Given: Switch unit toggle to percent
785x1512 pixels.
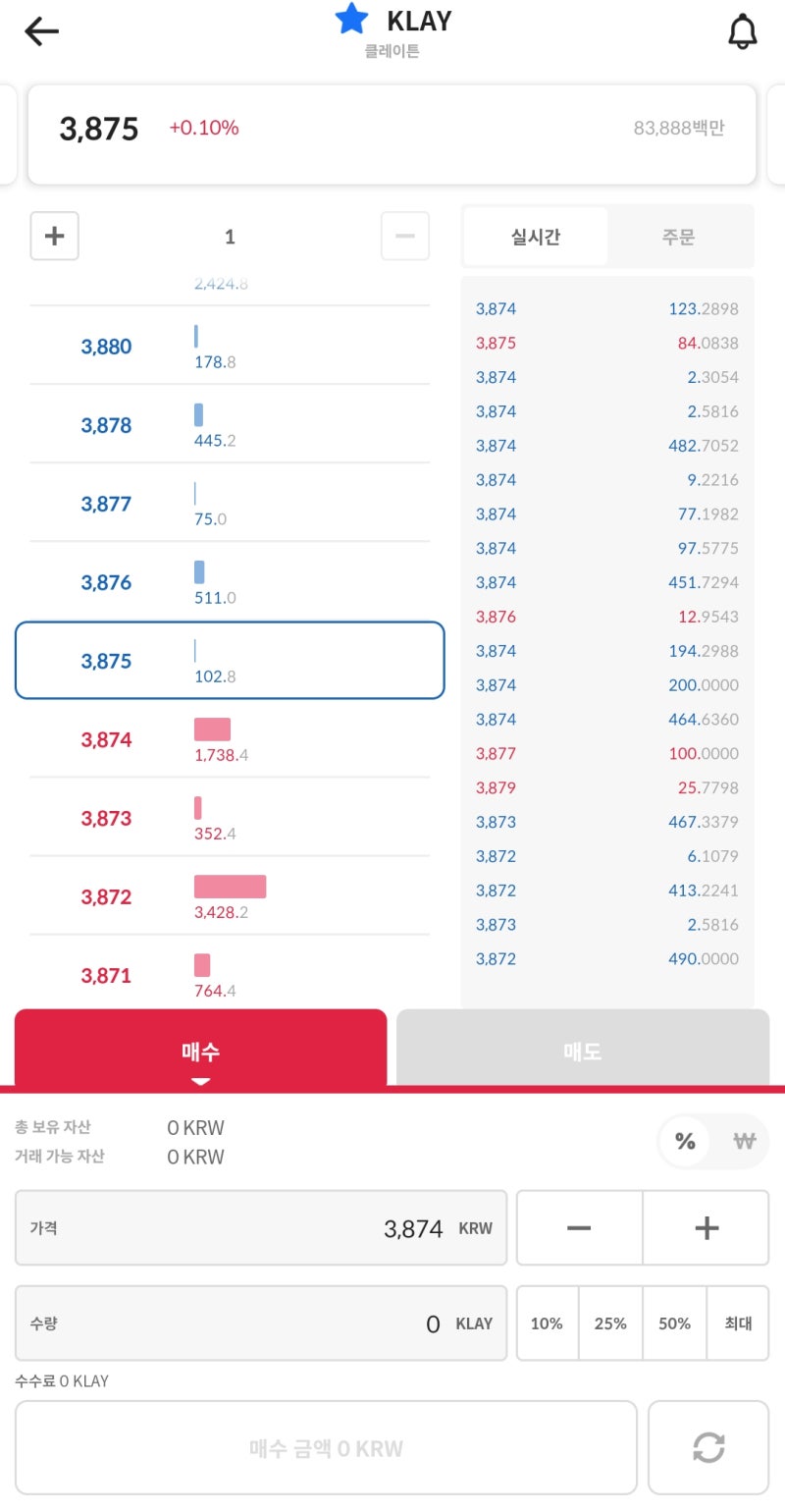Looking at the screenshot, I should (685, 1141).
